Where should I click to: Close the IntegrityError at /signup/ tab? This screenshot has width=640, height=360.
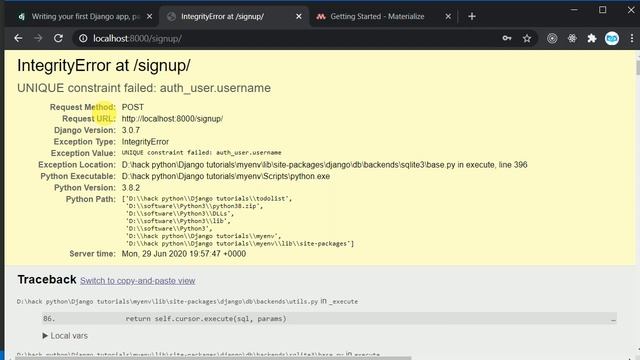299,16
